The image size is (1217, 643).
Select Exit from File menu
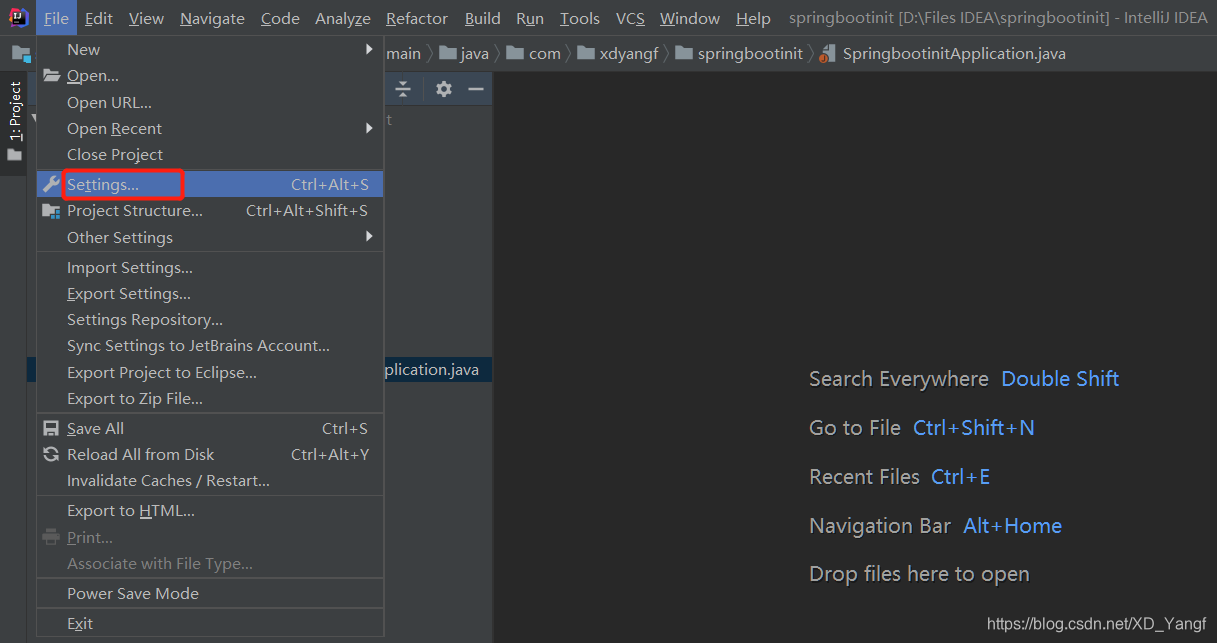(210, 623)
